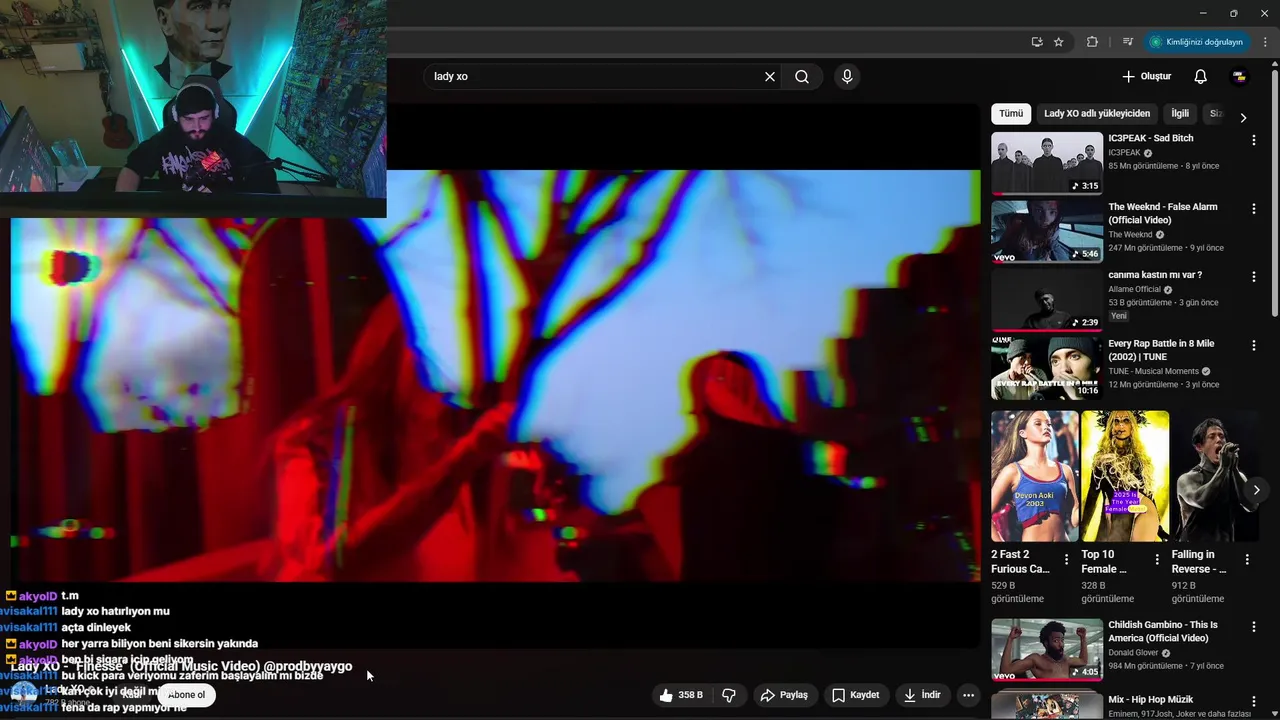Image resolution: width=1280 pixels, height=720 pixels.
Task: Click the main video player area
Action: click(495, 375)
